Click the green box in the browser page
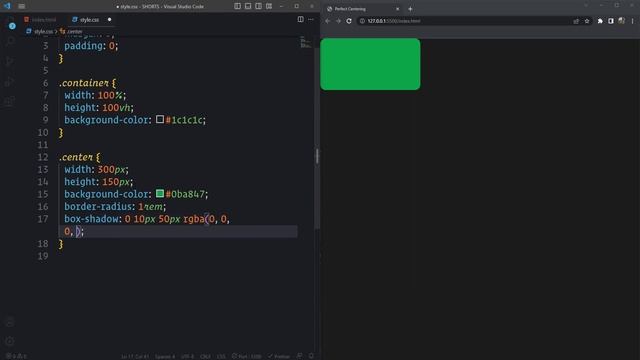 [370, 64]
